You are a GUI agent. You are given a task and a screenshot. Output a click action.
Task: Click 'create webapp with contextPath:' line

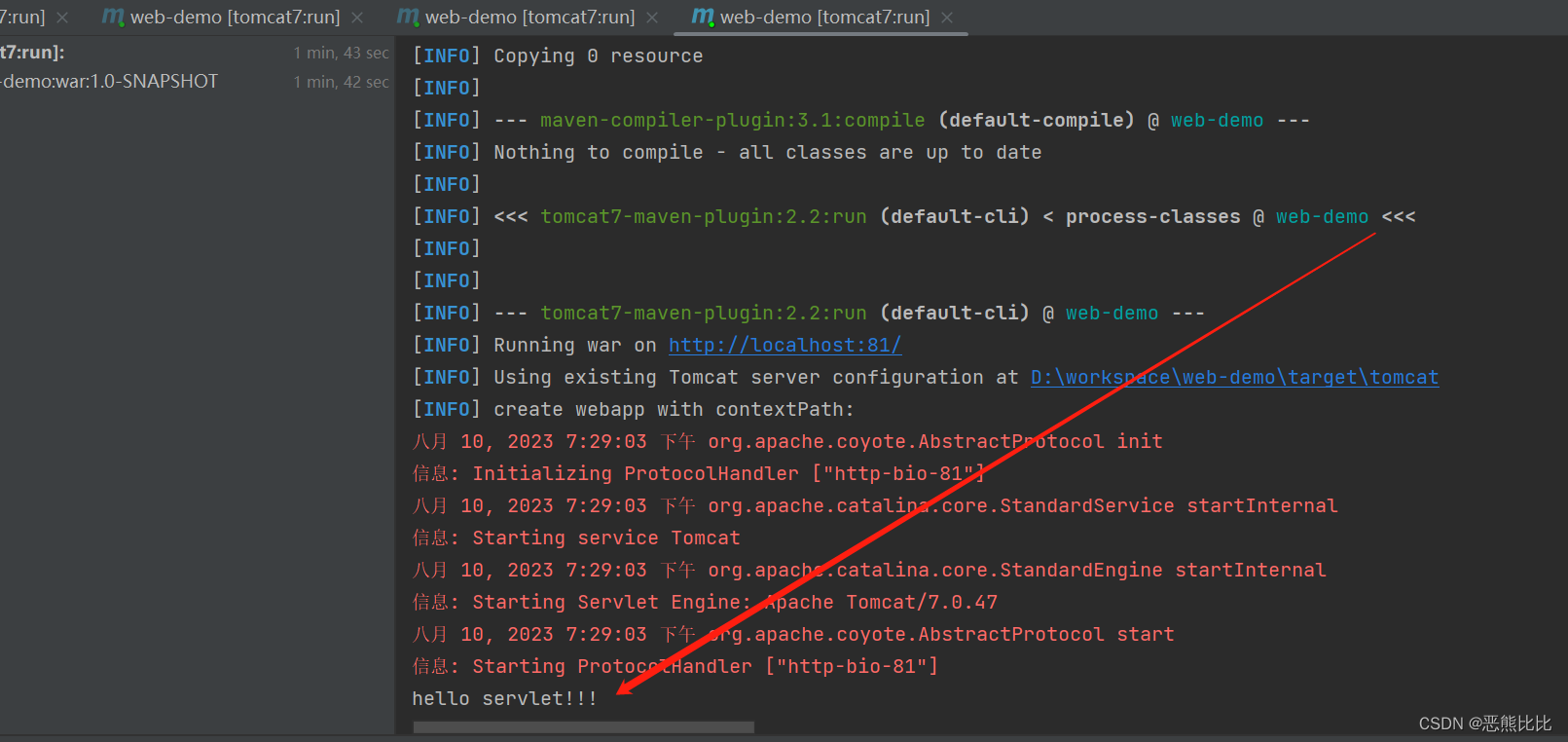(674, 409)
